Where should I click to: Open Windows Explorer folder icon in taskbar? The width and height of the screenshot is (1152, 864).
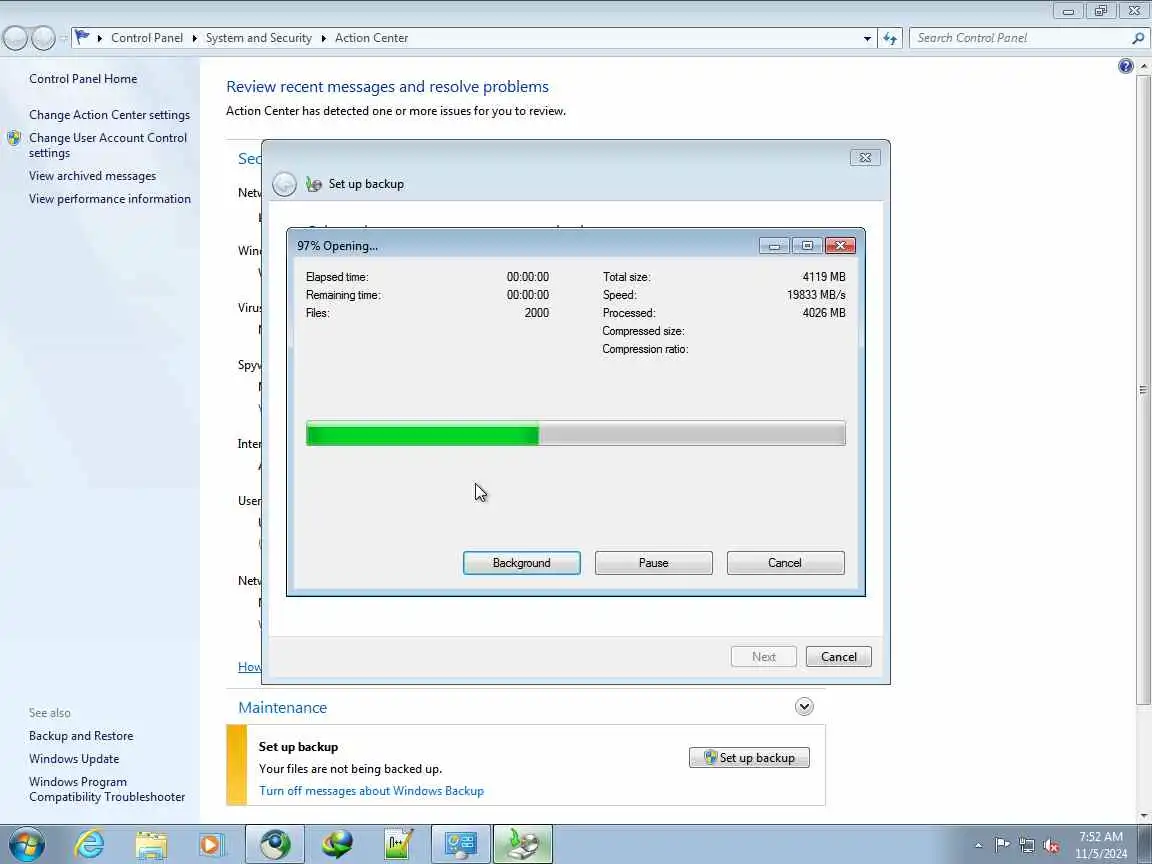[151, 844]
